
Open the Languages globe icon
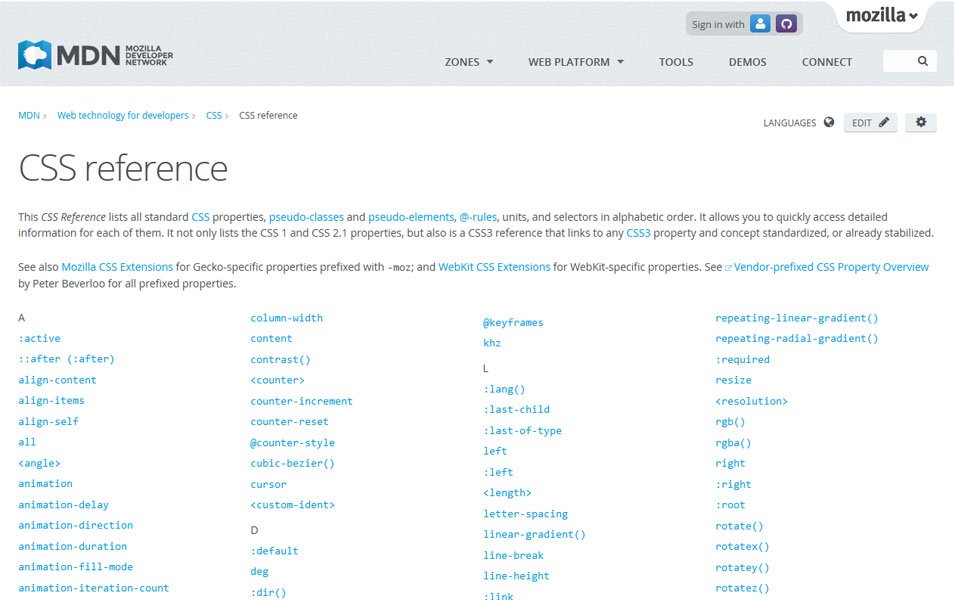tap(830, 122)
